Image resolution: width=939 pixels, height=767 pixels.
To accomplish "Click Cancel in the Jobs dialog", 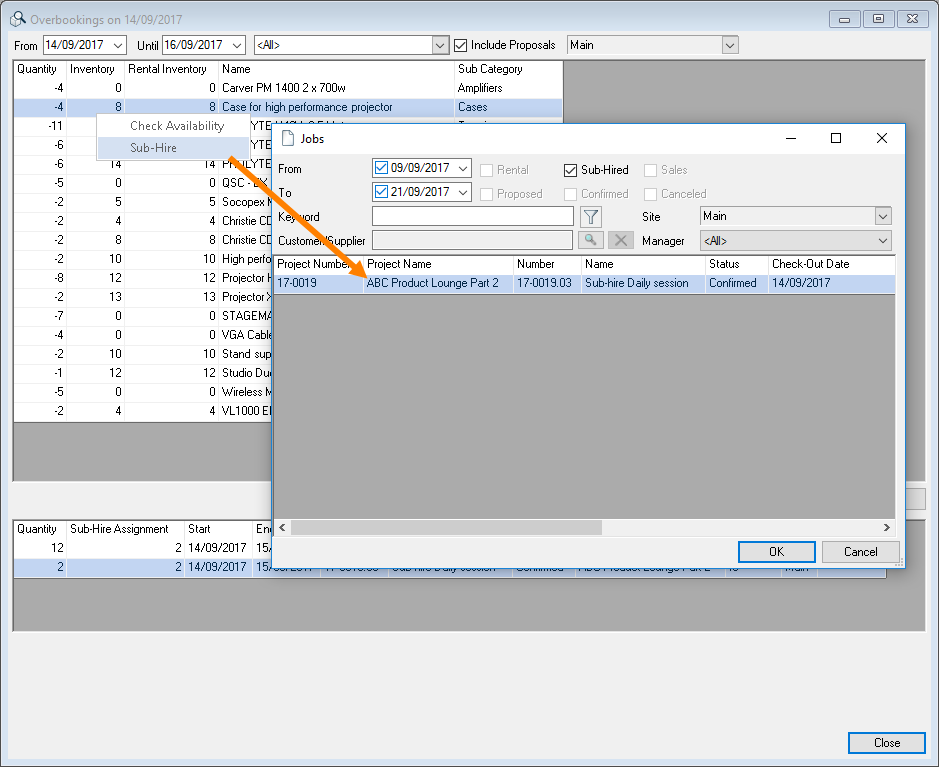I will coord(860,552).
